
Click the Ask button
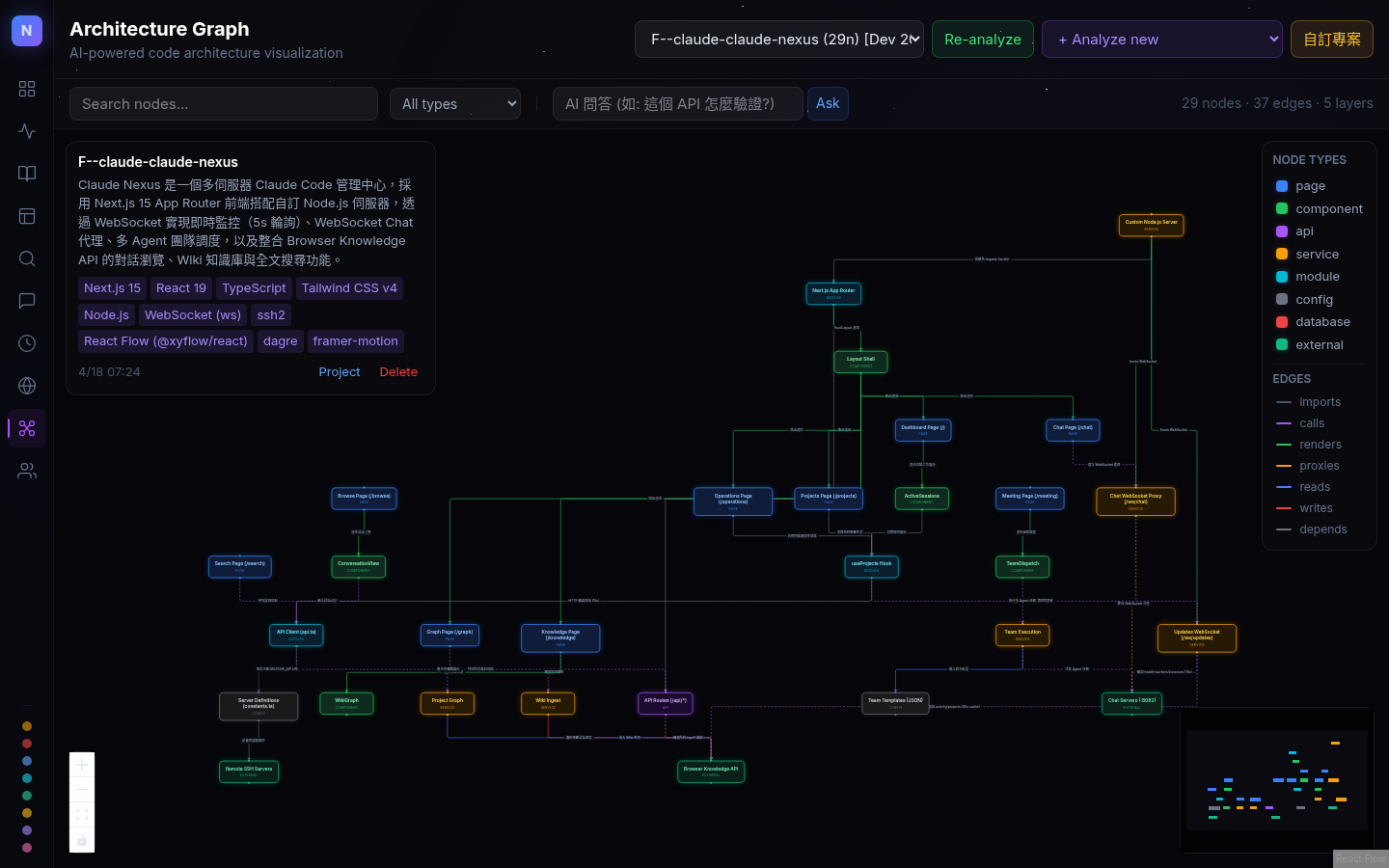pyautogui.click(x=828, y=103)
